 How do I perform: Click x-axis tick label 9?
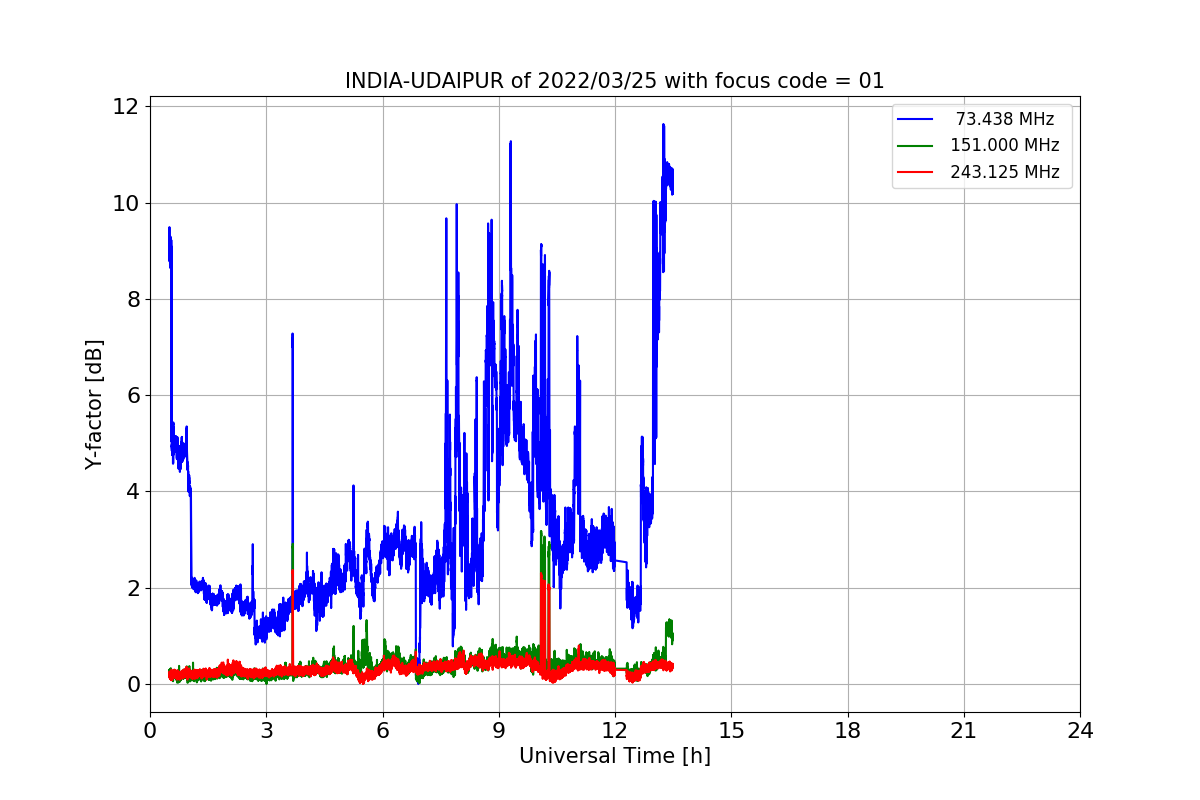pyautogui.click(x=499, y=731)
